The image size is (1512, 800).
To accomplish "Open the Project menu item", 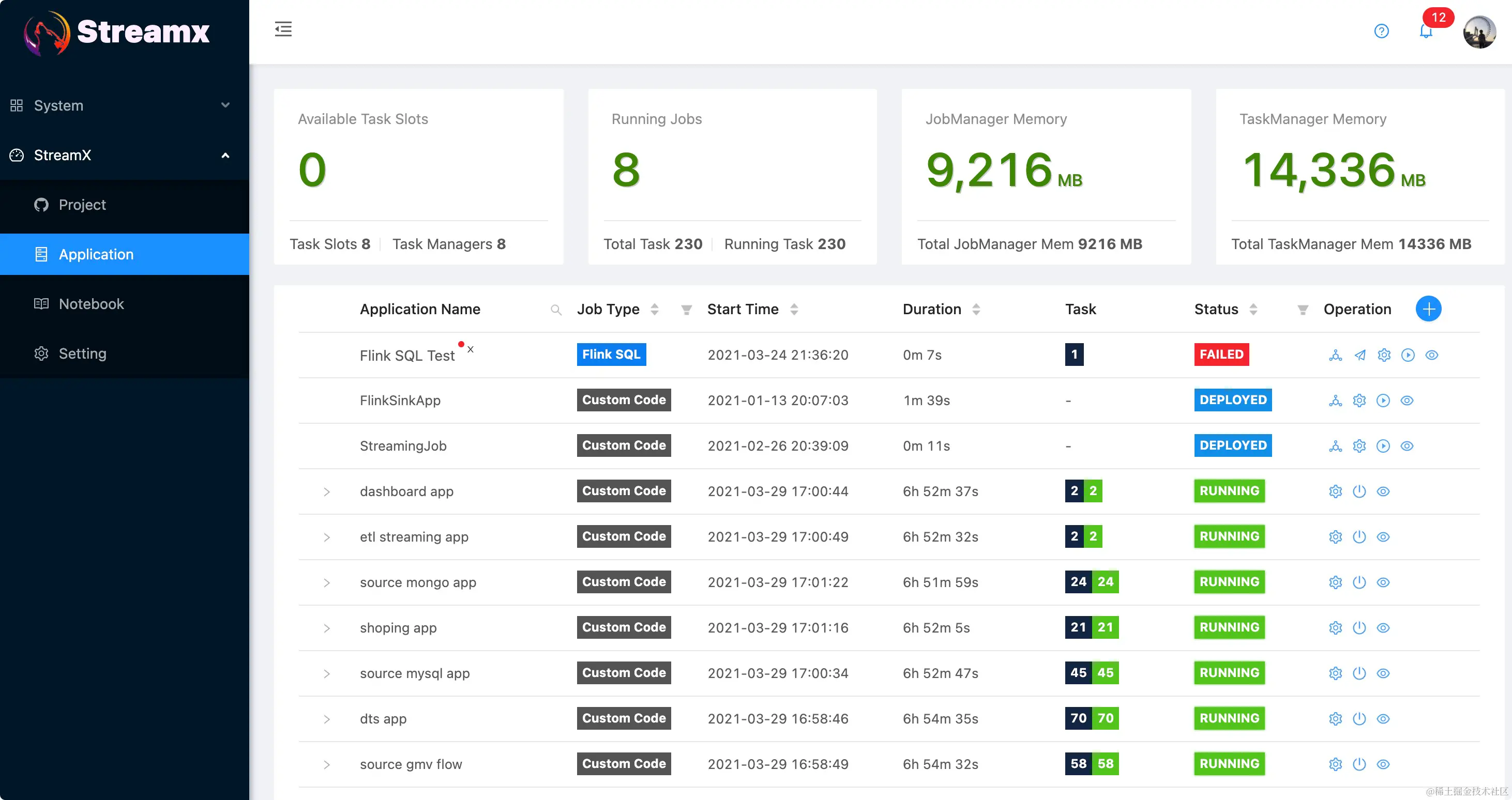I will (x=82, y=205).
